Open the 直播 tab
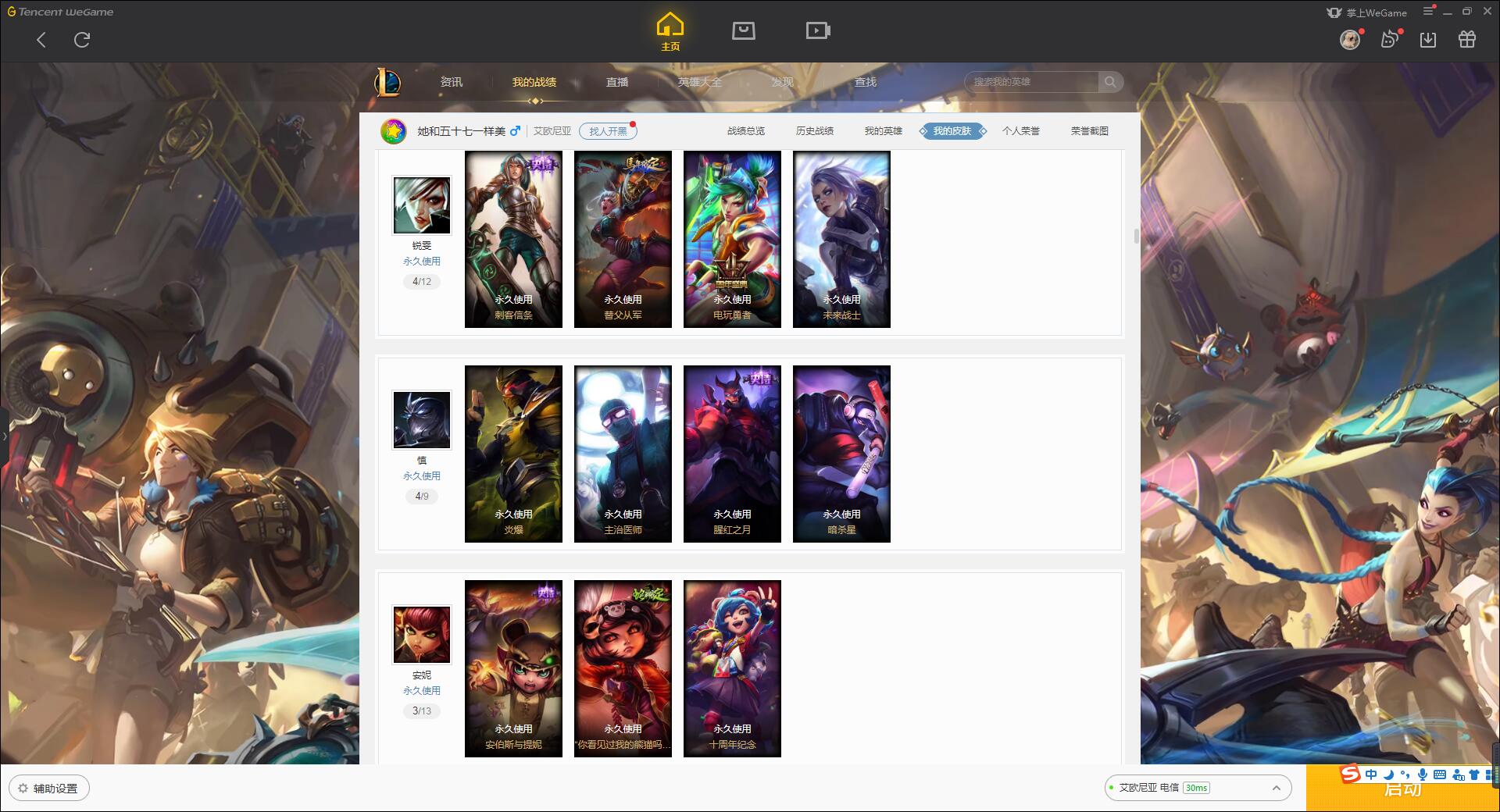Image resolution: width=1500 pixels, height=812 pixels. pyautogui.click(x=617, y=82)
